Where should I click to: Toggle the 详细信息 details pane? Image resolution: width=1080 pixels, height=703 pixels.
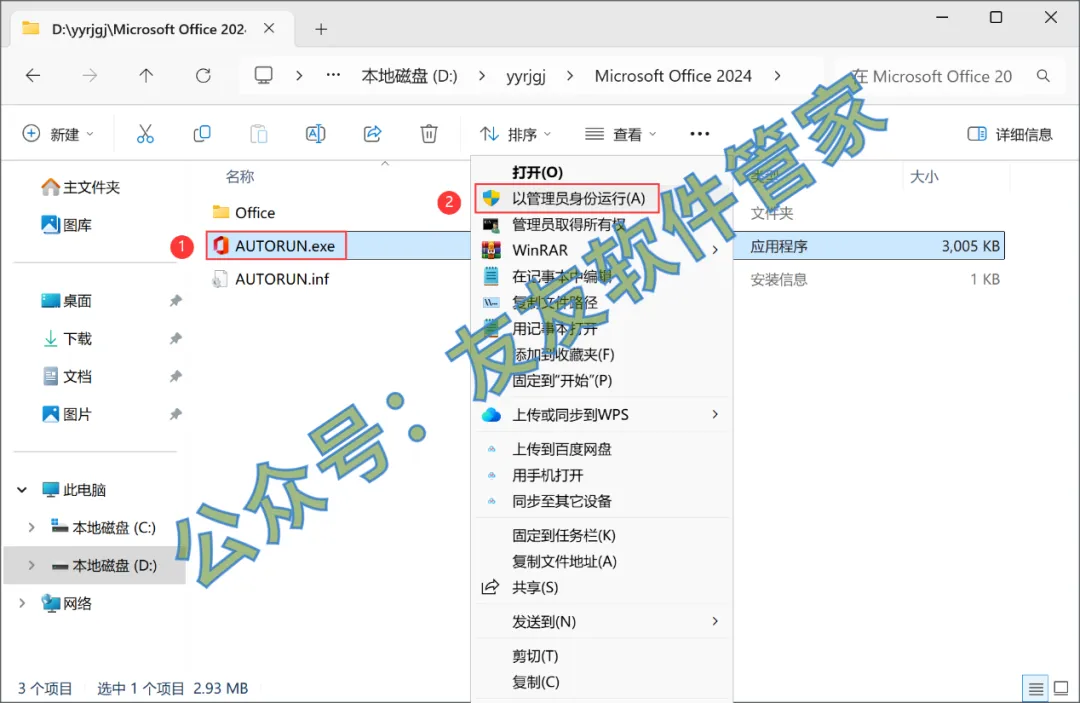[x=1010, y=134]
